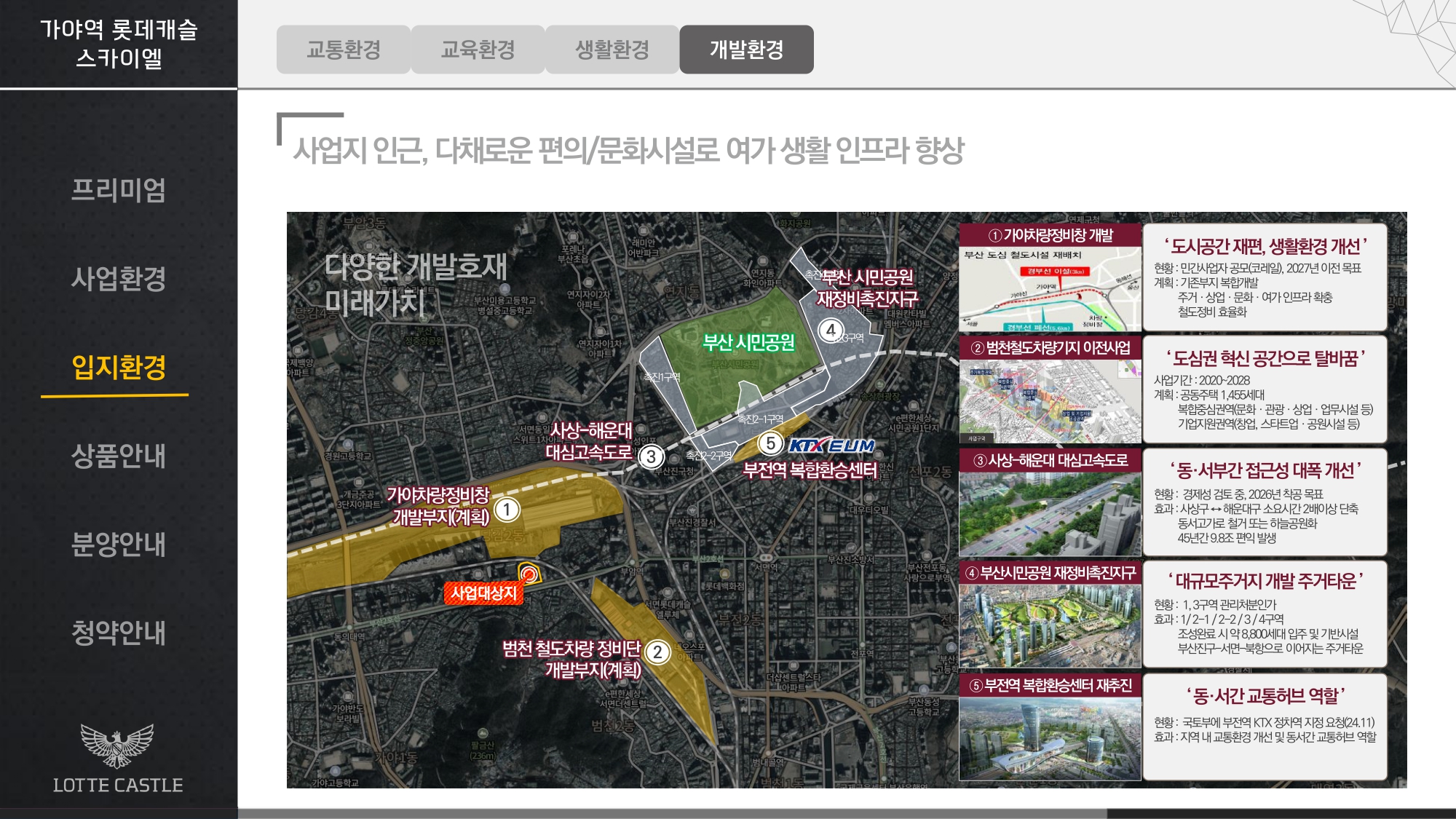The width and height of the screenshot is (1456, 819).
Task: Open 분양안내 in the sidebar
Action: pyautogui.click(x=118, y=544)
